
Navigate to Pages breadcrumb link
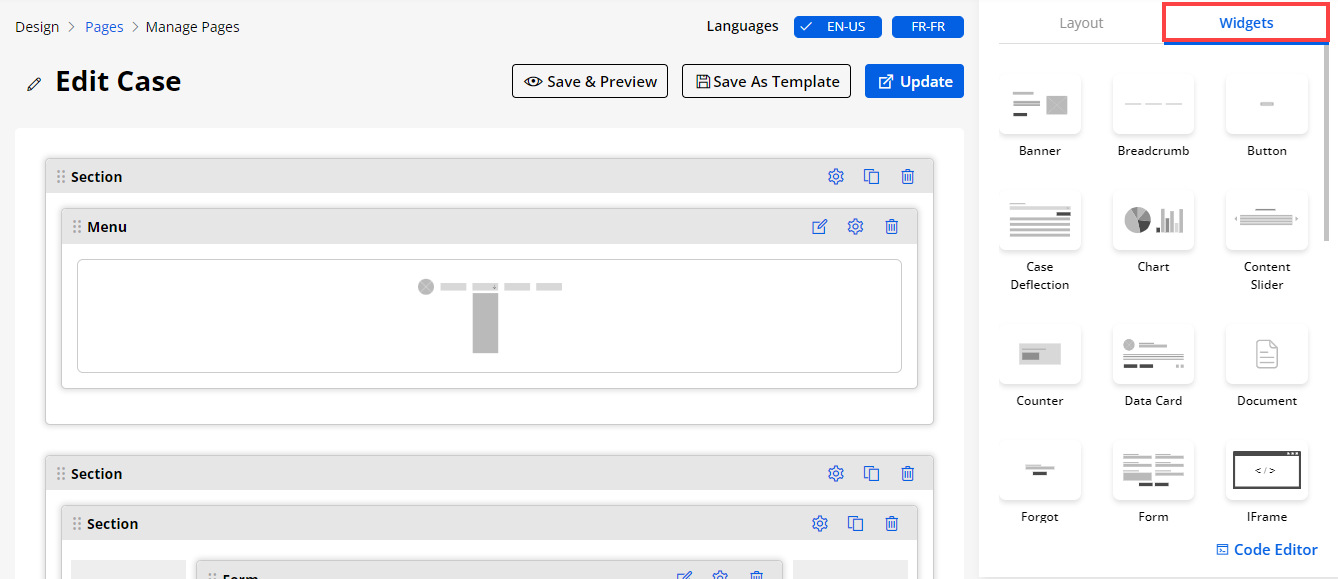(104, 27)
